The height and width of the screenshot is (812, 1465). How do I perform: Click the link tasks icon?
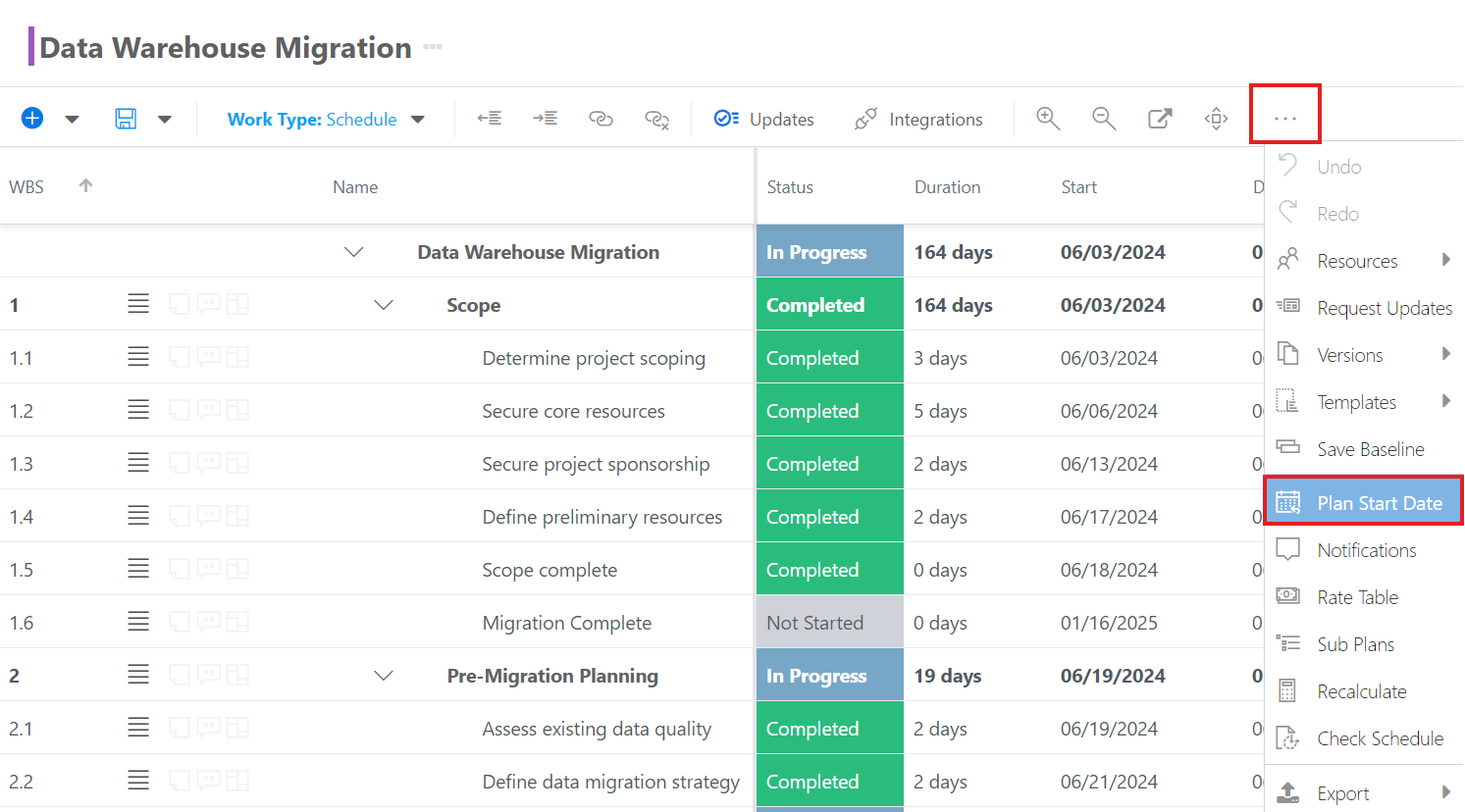coord(601,119)
